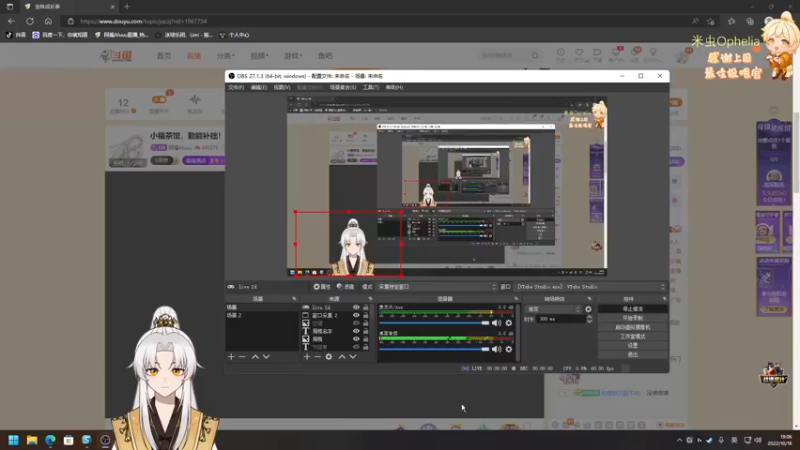Toggle visibility of '窗口采集 2' source
Image resolution: width=800 pixels, height=450 pixels.
tap(356, 315)
